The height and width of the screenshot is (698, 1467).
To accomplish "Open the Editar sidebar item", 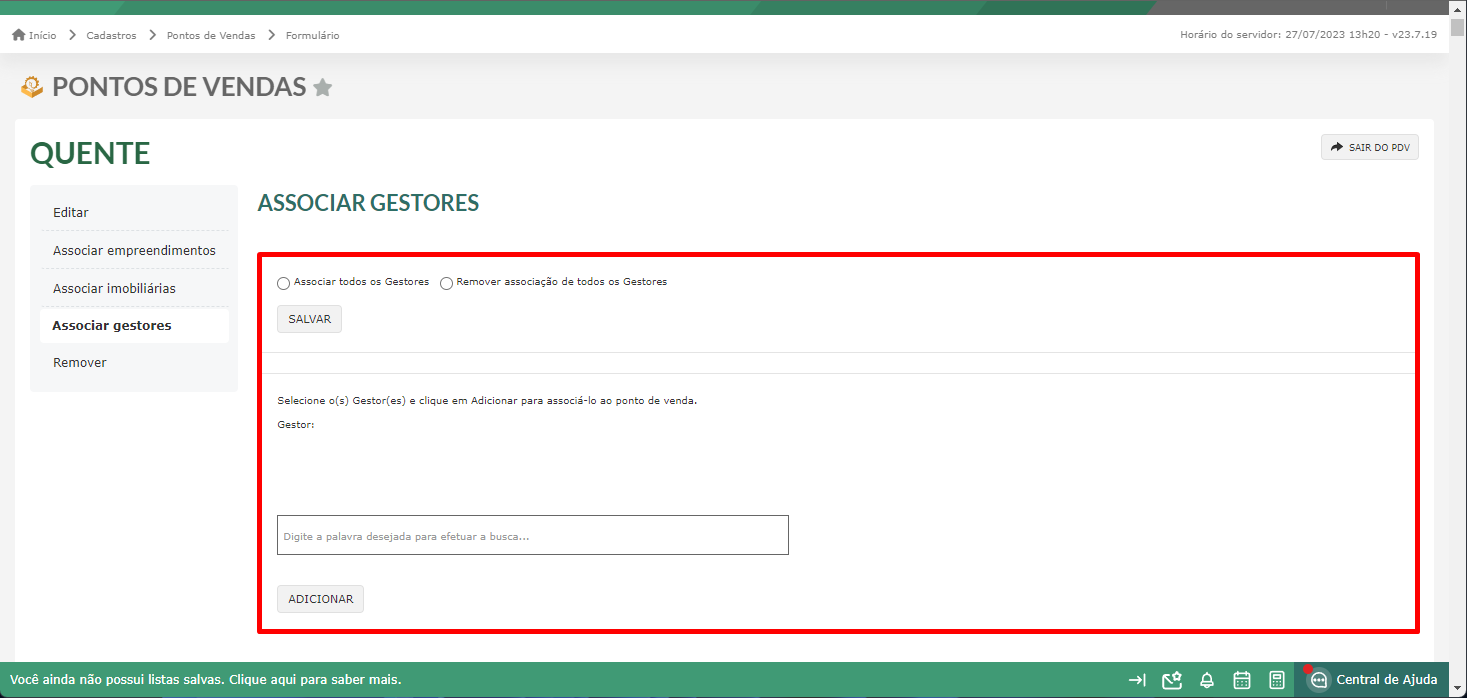I will pyautogui.click(x=134, y=212).
